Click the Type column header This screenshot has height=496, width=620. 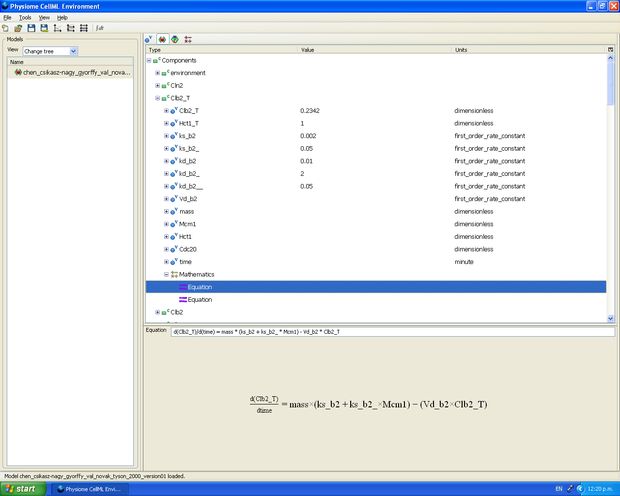[223, 50]
